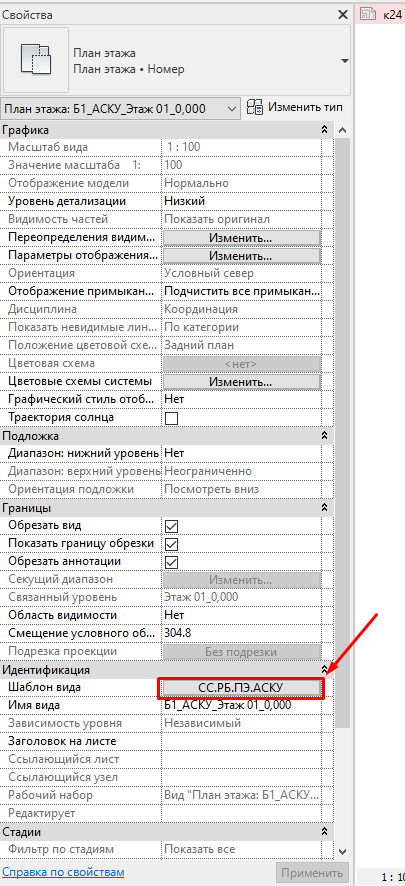The width and height of the screenshot is (405, 886).
Task: Click the Имя вида value field
Action: 242,706
